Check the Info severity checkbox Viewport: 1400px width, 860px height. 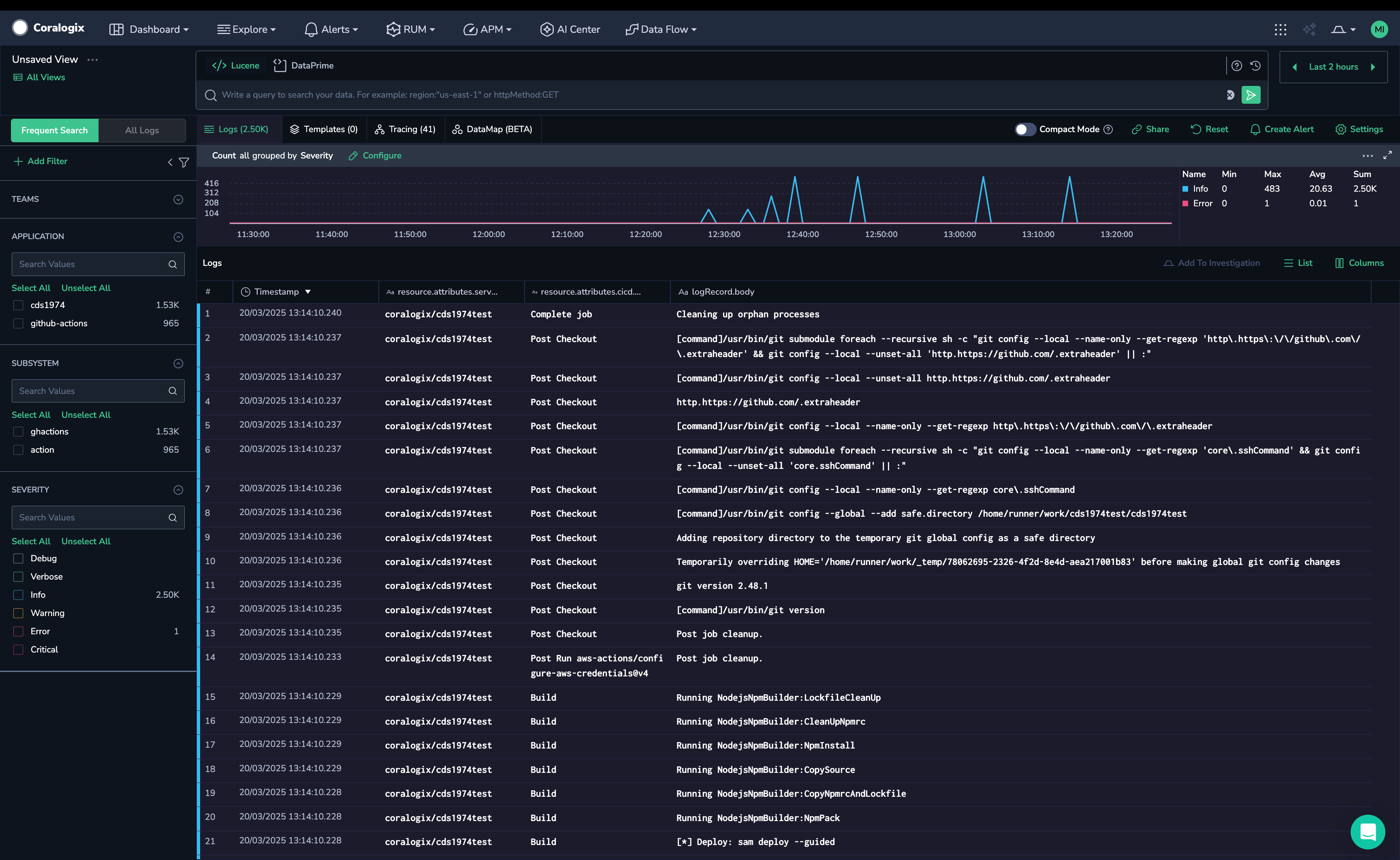18,595
